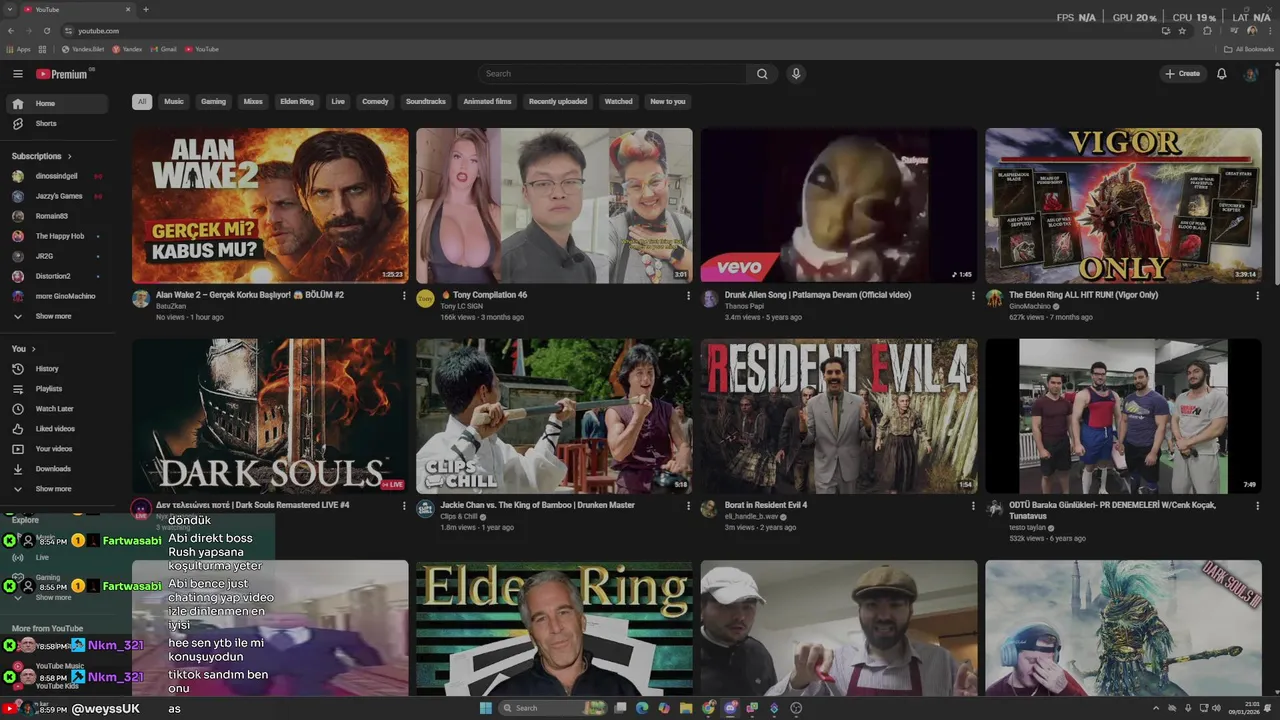Open the tab search dropdown arrow

pos(10,9)
